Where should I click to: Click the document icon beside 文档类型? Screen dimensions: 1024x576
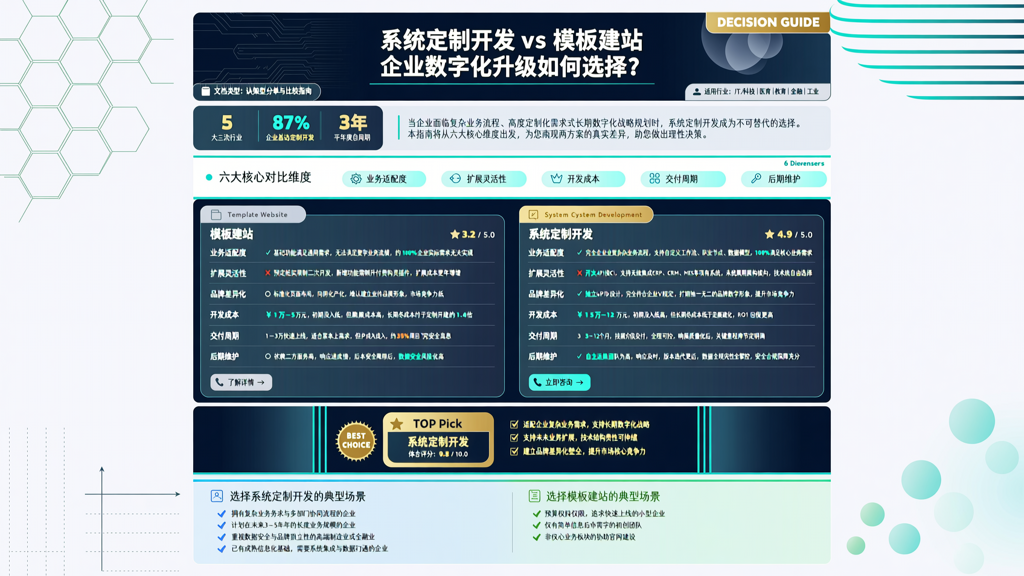(x=206, y=91)
